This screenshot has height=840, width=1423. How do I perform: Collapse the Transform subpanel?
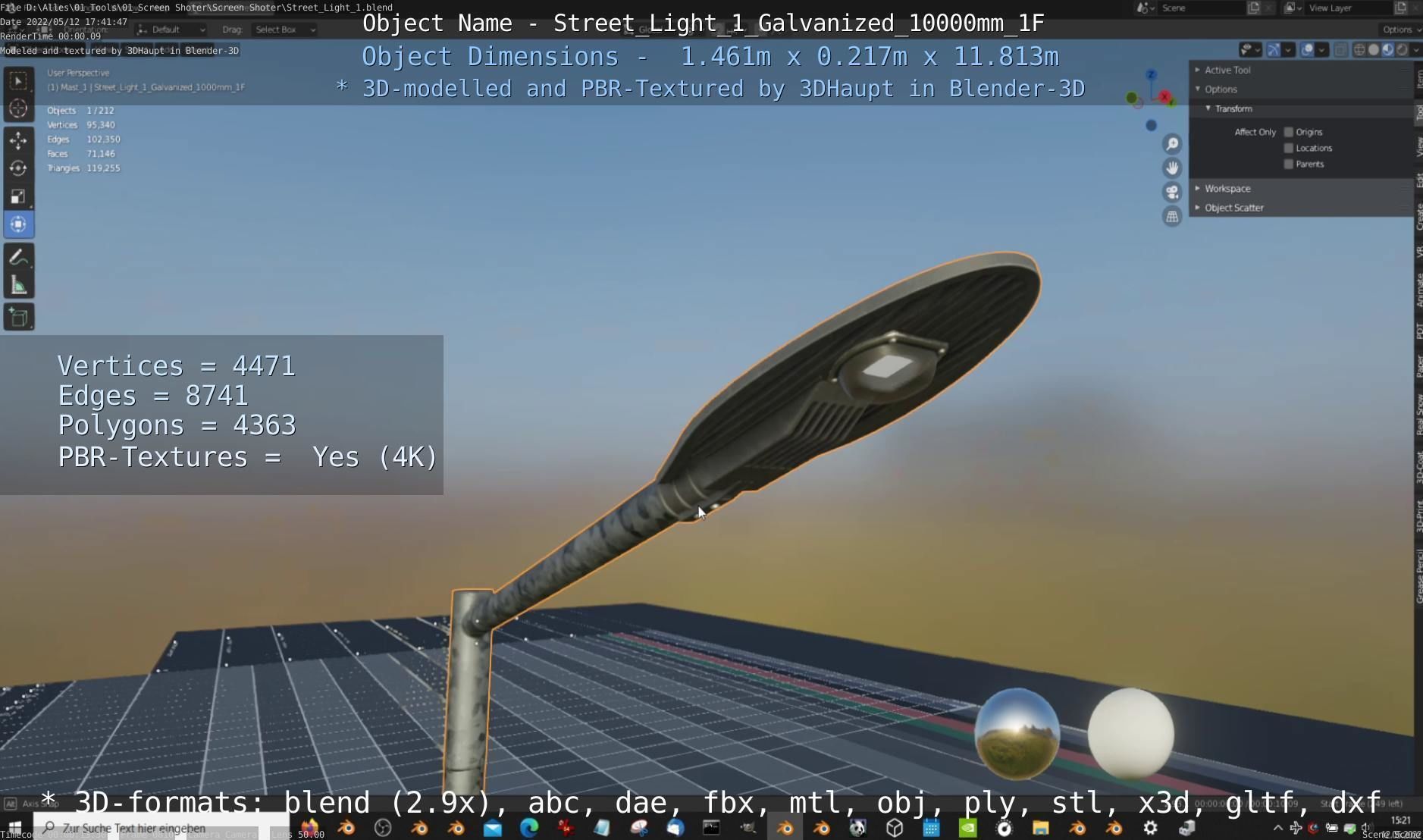1233,109
